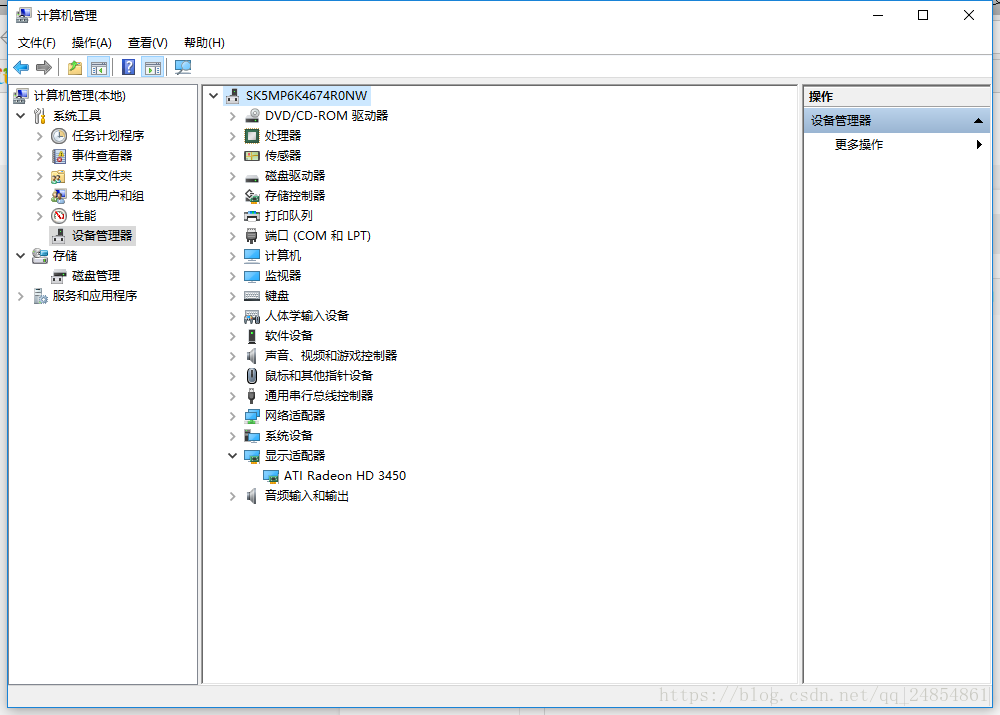Collapse the 显示适配器 category arrow
Screen dimensions: 1000x715
[232, 456]
